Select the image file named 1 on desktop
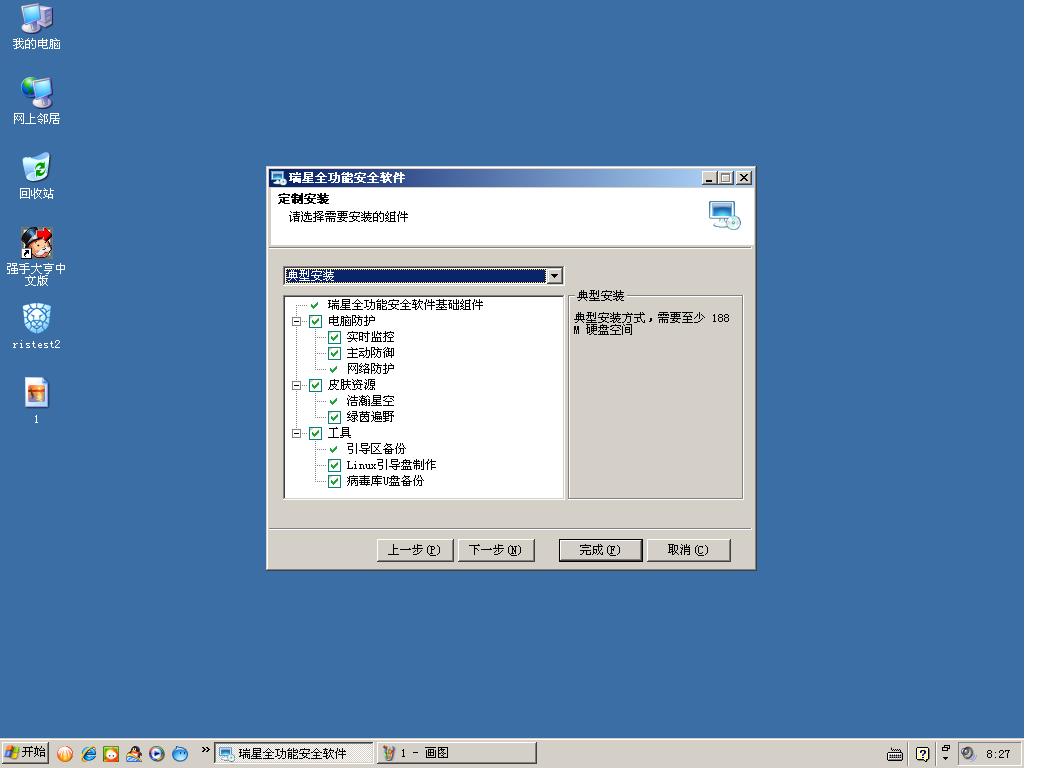The width and height of the screenshot is (1064, 768). (37, 400)
